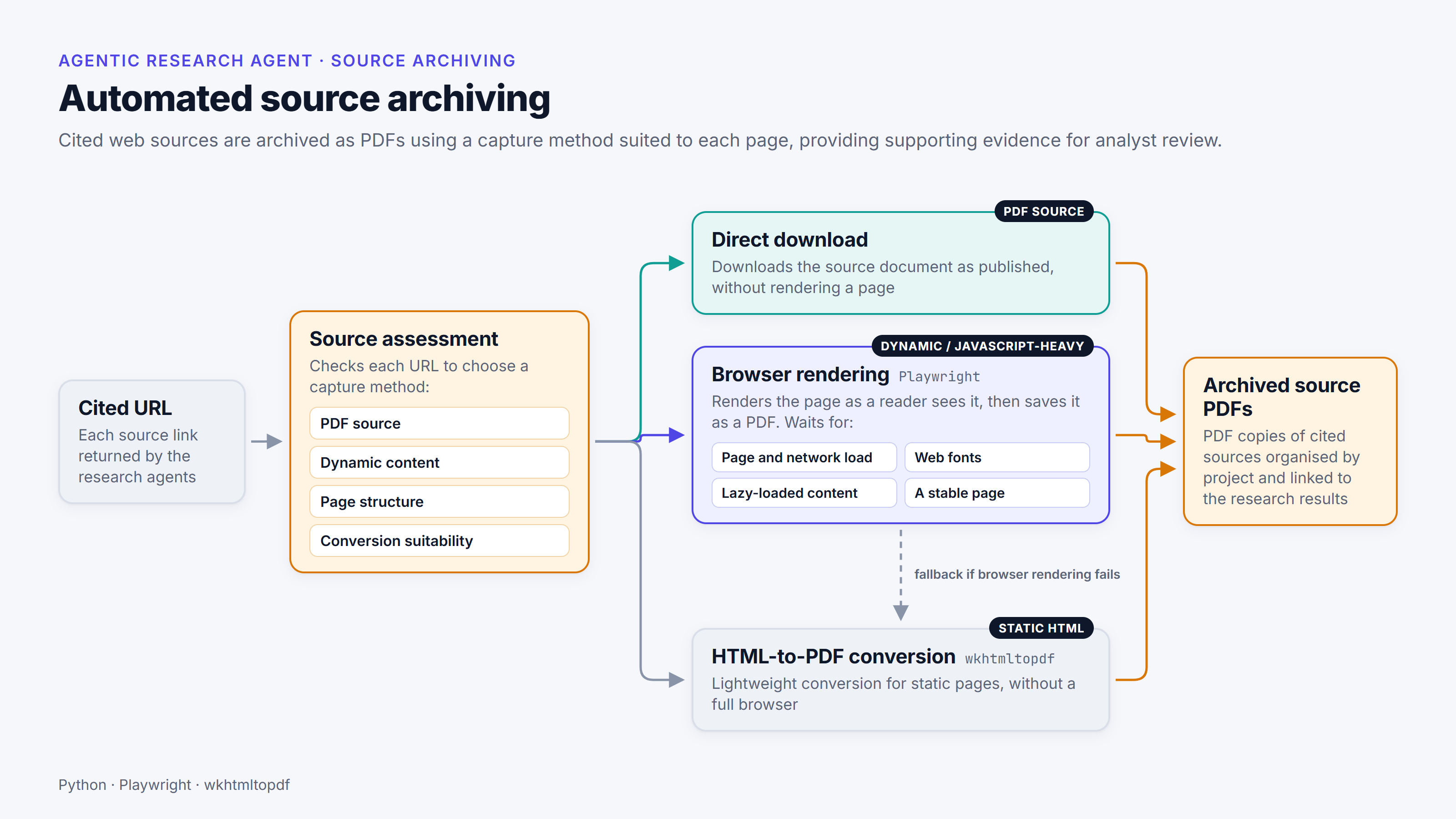
Task: Click the 'Automated source archiving' title
Action: (304, 98)
